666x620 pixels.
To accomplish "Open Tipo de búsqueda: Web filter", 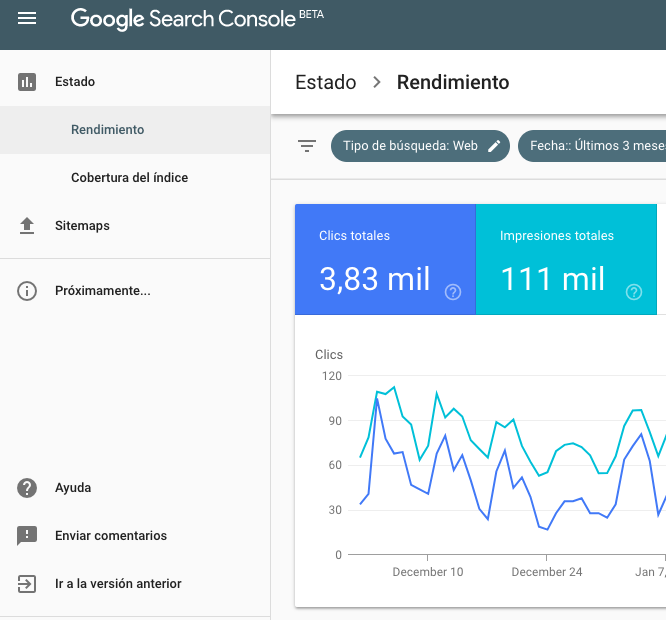I will pyautogui.click(x=410, y=146).
